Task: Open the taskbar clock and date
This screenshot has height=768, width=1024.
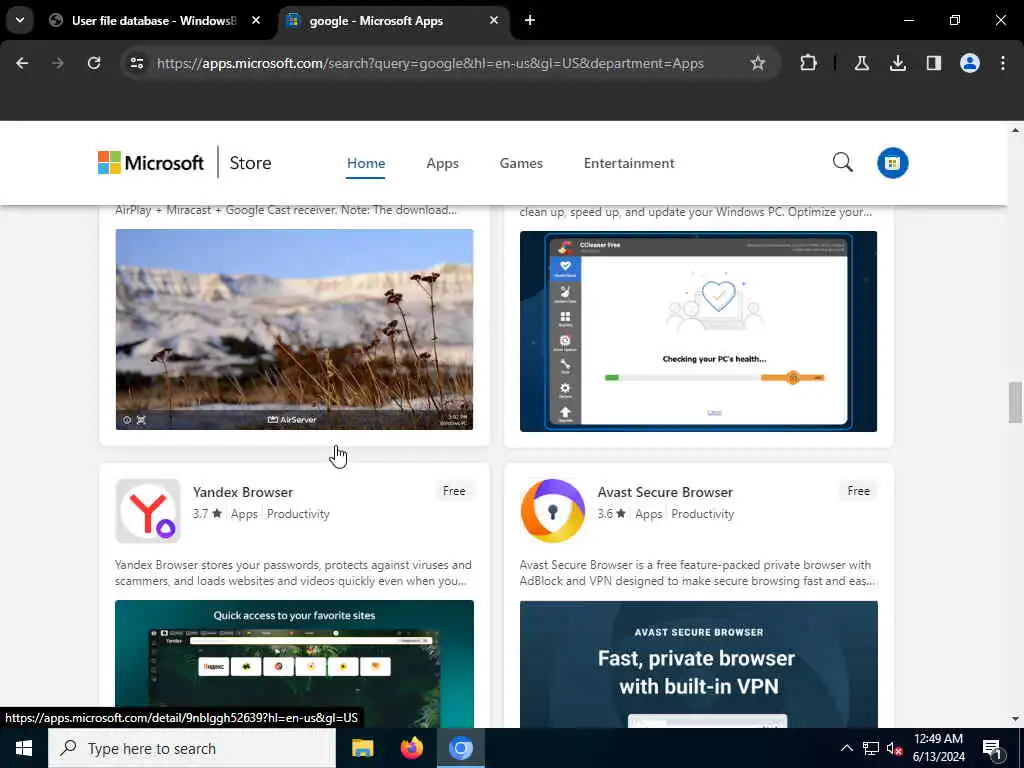Action: click(x=938, y=748)
